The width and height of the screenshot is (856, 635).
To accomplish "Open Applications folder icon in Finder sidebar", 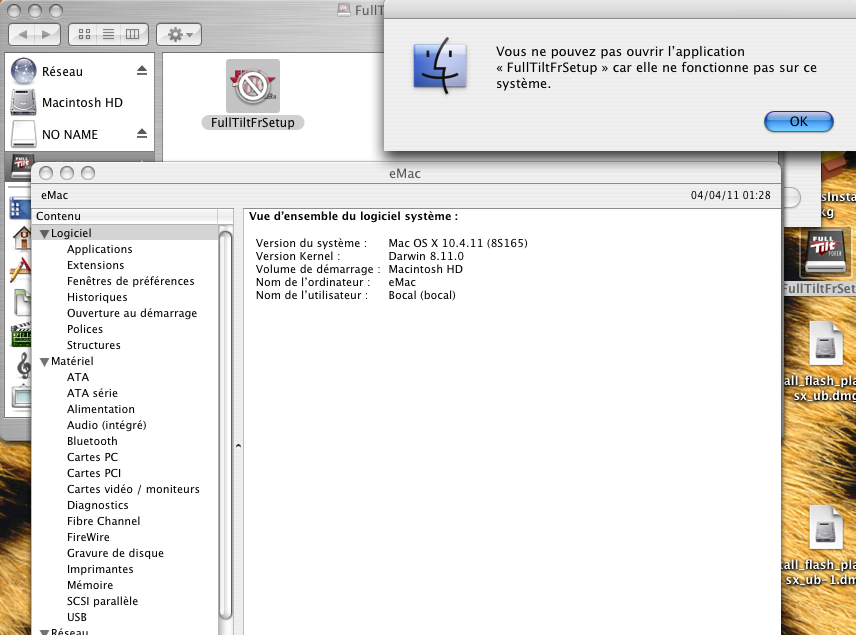I will 20,270.
